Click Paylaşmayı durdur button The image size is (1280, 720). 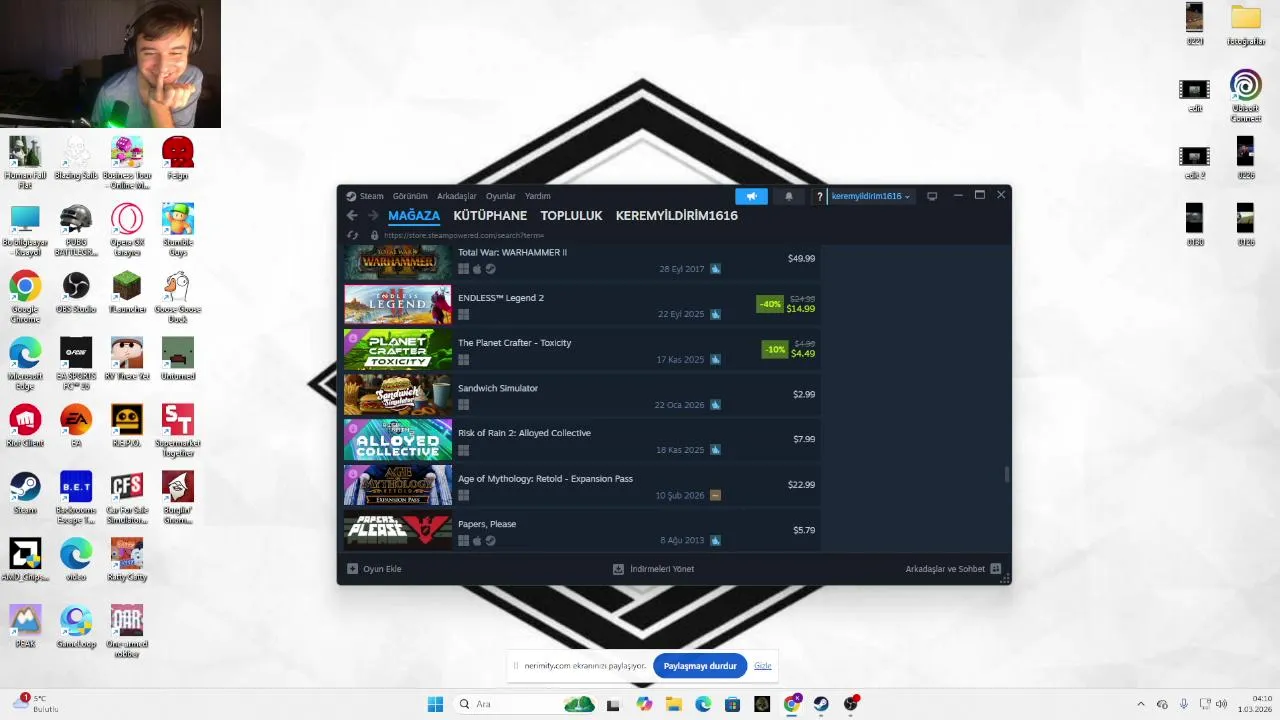pos(700,666)
